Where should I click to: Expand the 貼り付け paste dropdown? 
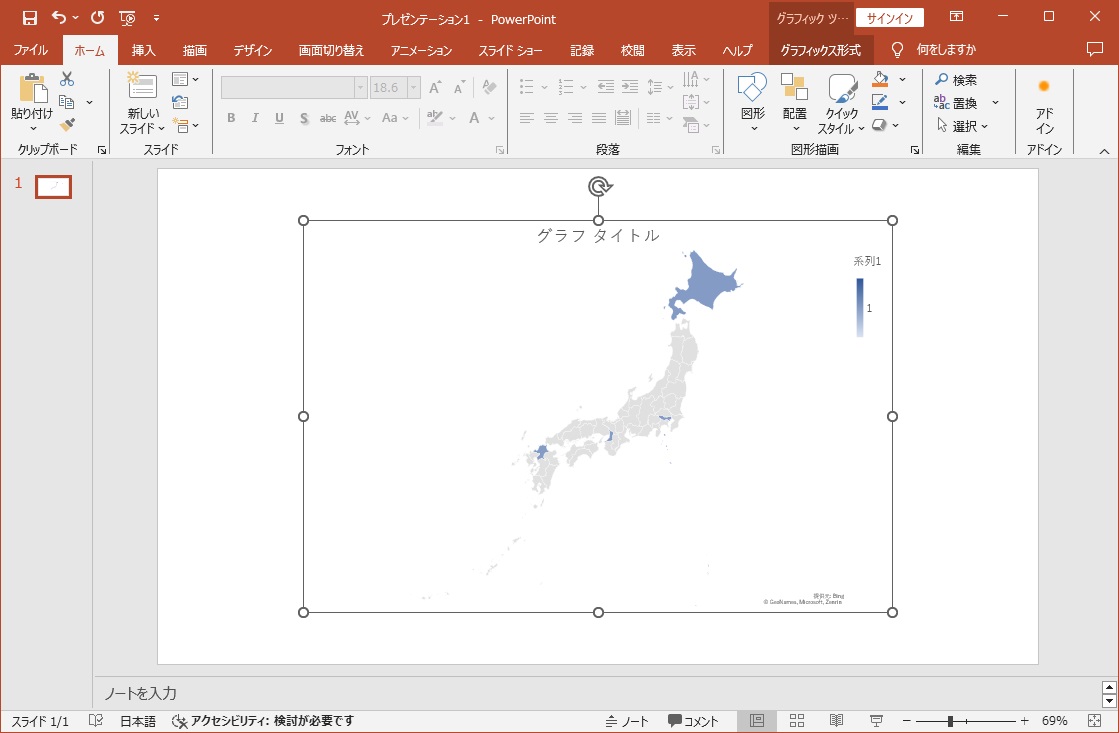click(32, 126)
